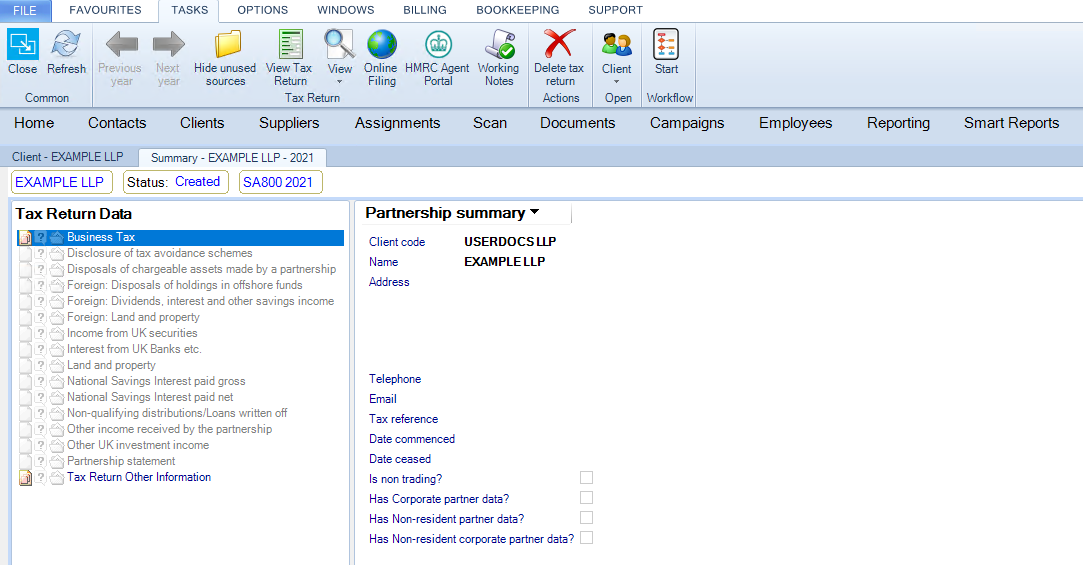Click help icon beside Tax Return Other Information
1083x565 pixels.
(41, 477)
